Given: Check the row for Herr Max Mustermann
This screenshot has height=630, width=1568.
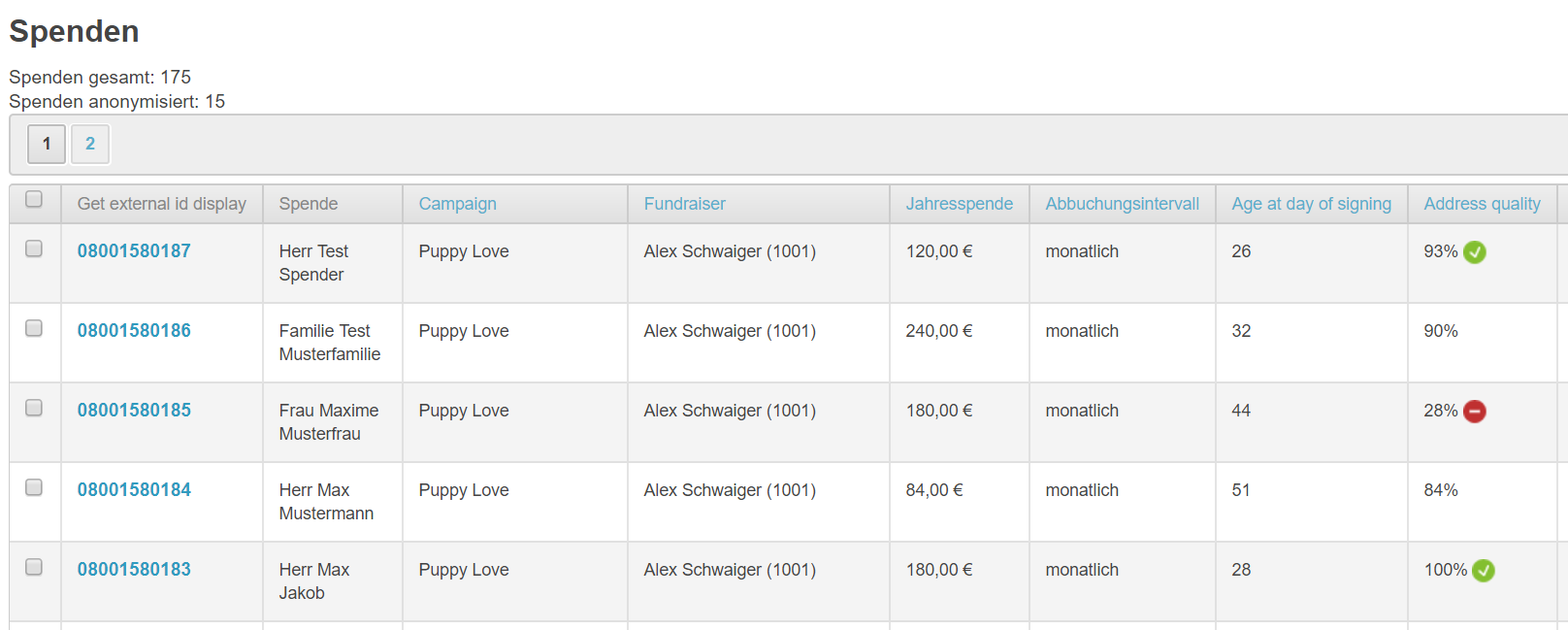Looking at the screenshot, I should (35, 487).
